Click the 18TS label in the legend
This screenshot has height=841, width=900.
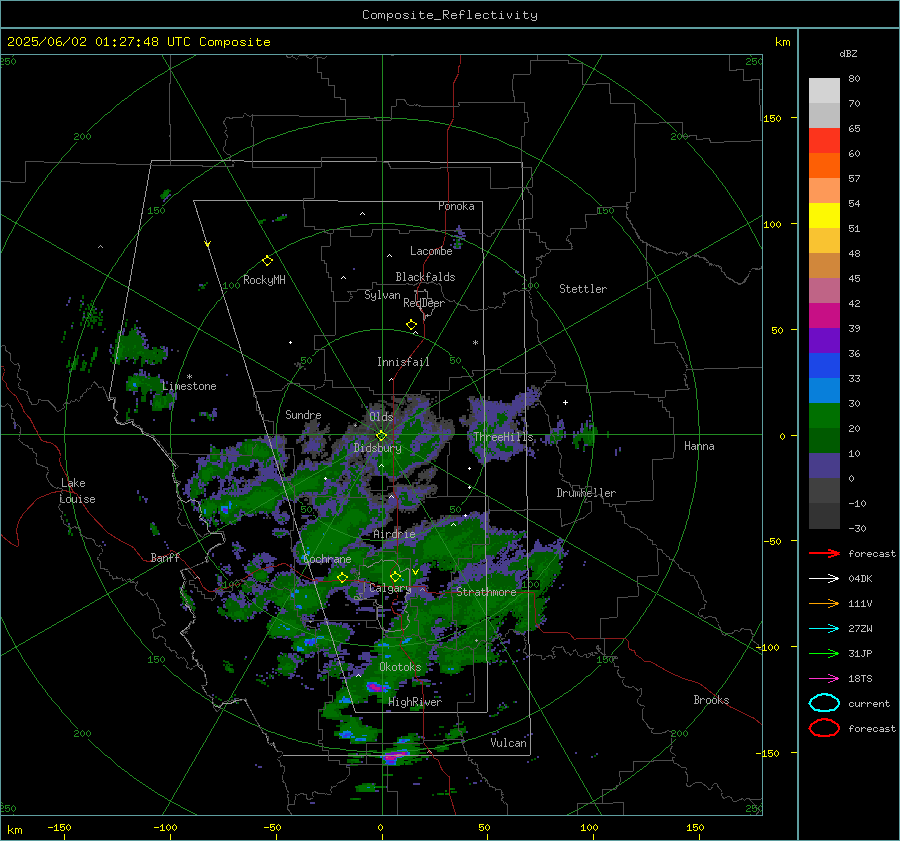pyautogui.click(x=860, y=679)
